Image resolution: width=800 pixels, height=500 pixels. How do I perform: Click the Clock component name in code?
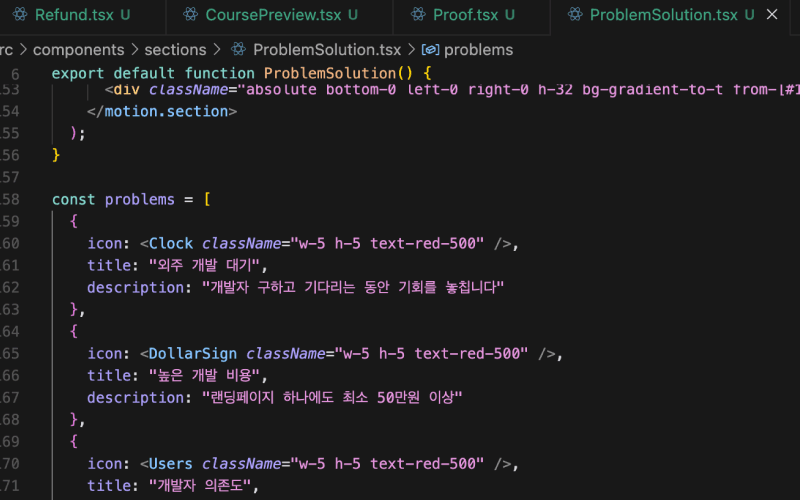[x=171, y=243]
